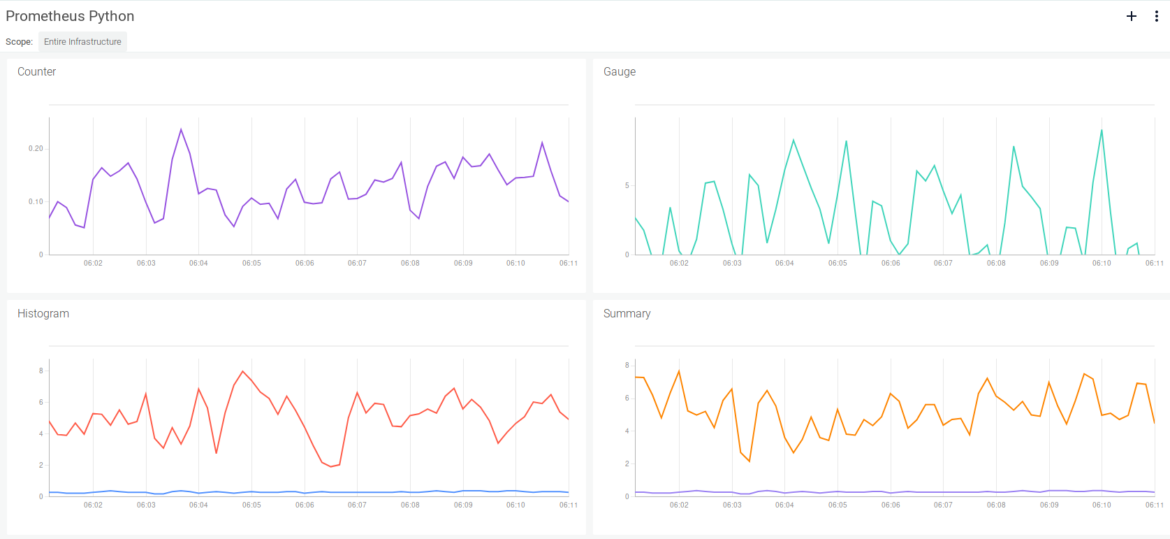Image resolution: width=1170 pixels, height=539 pixels.
Task: Open the Entire Infrastructure scope selector
Action: (x=83, y=42)
